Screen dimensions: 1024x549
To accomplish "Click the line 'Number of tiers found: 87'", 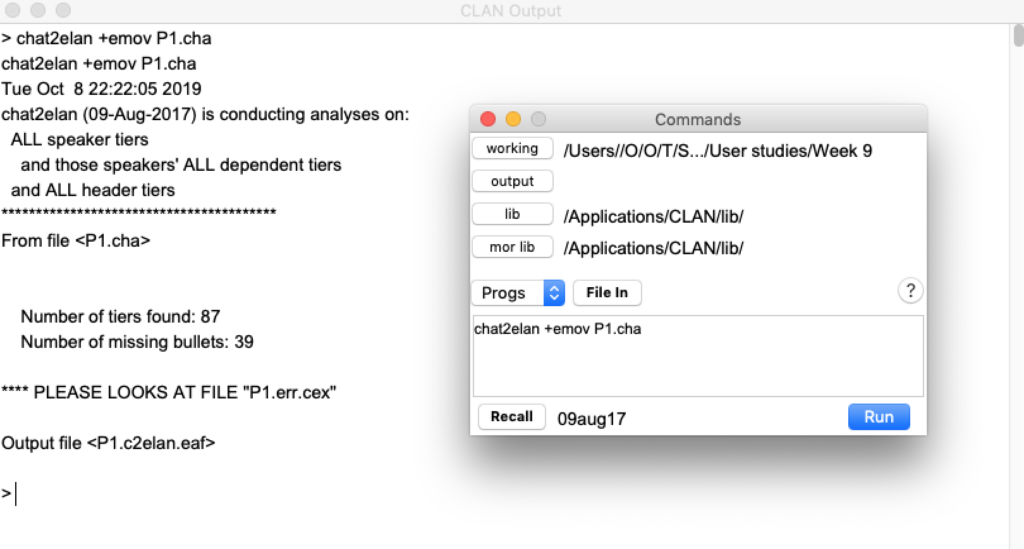I will click(121, 317).
